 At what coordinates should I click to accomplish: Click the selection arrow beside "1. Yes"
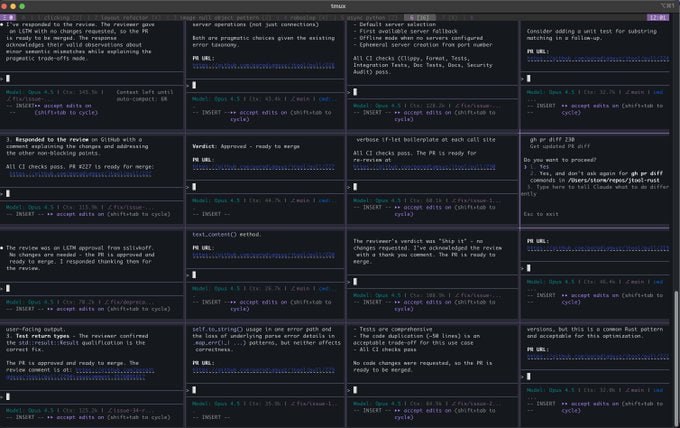tap(525, 166)
